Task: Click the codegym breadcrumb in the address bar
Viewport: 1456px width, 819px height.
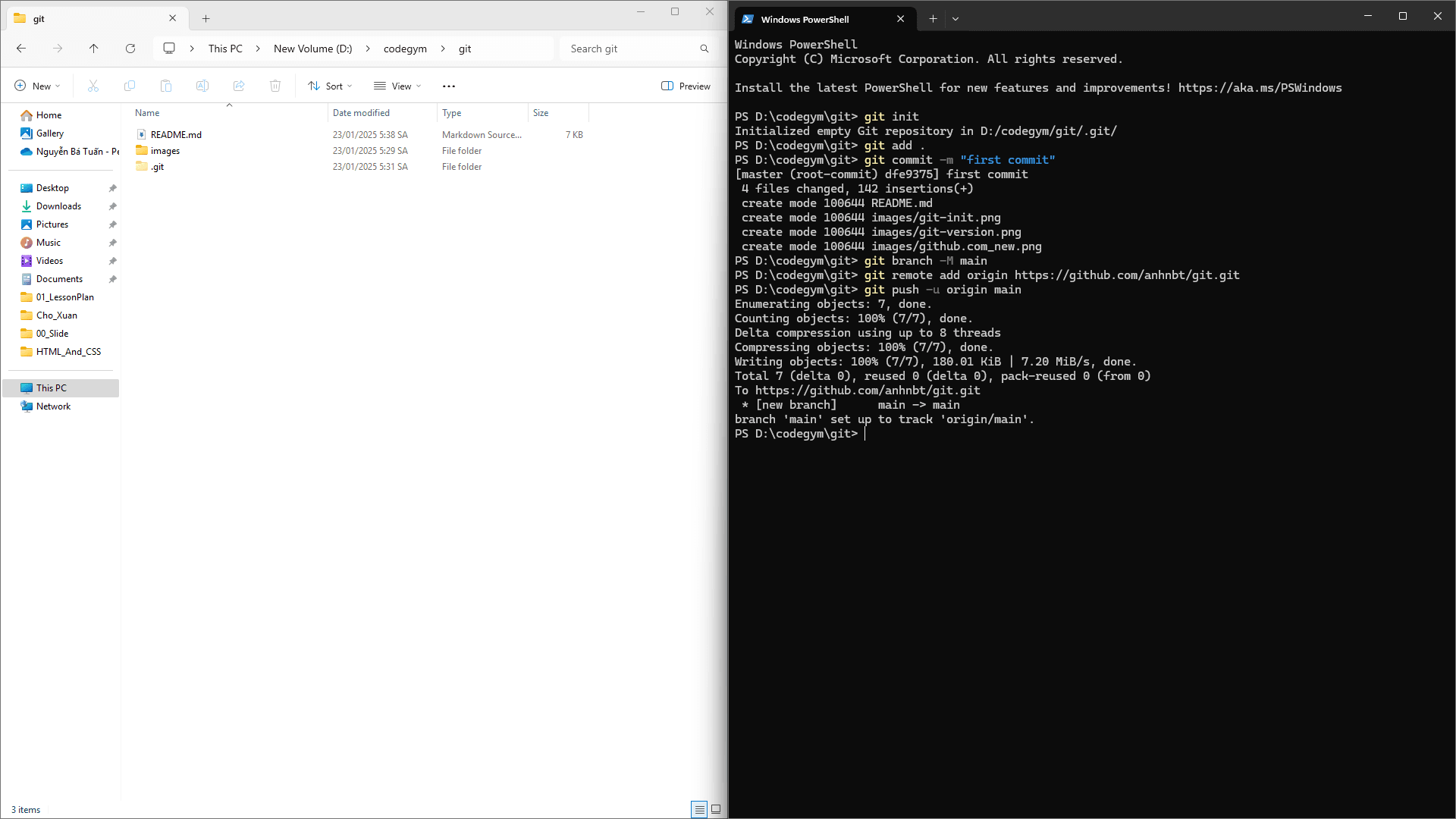Action: [405, 49]
